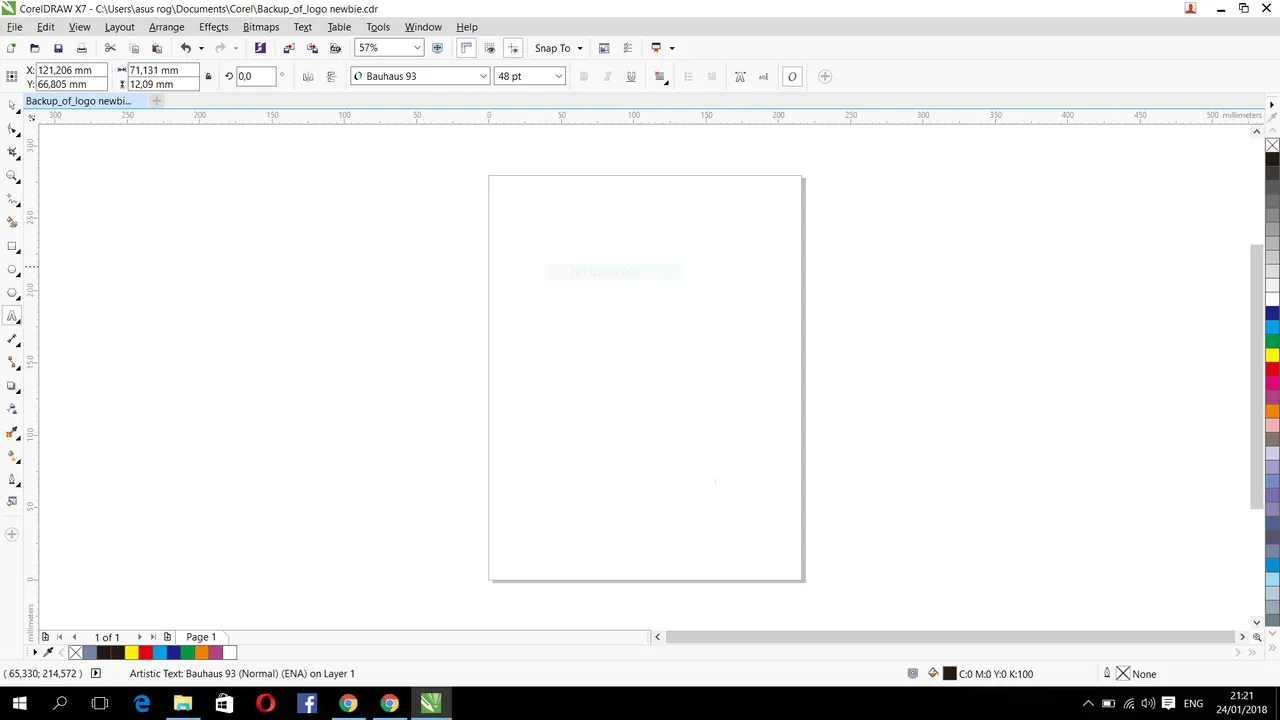Open the Layout menu

[119, 27]
